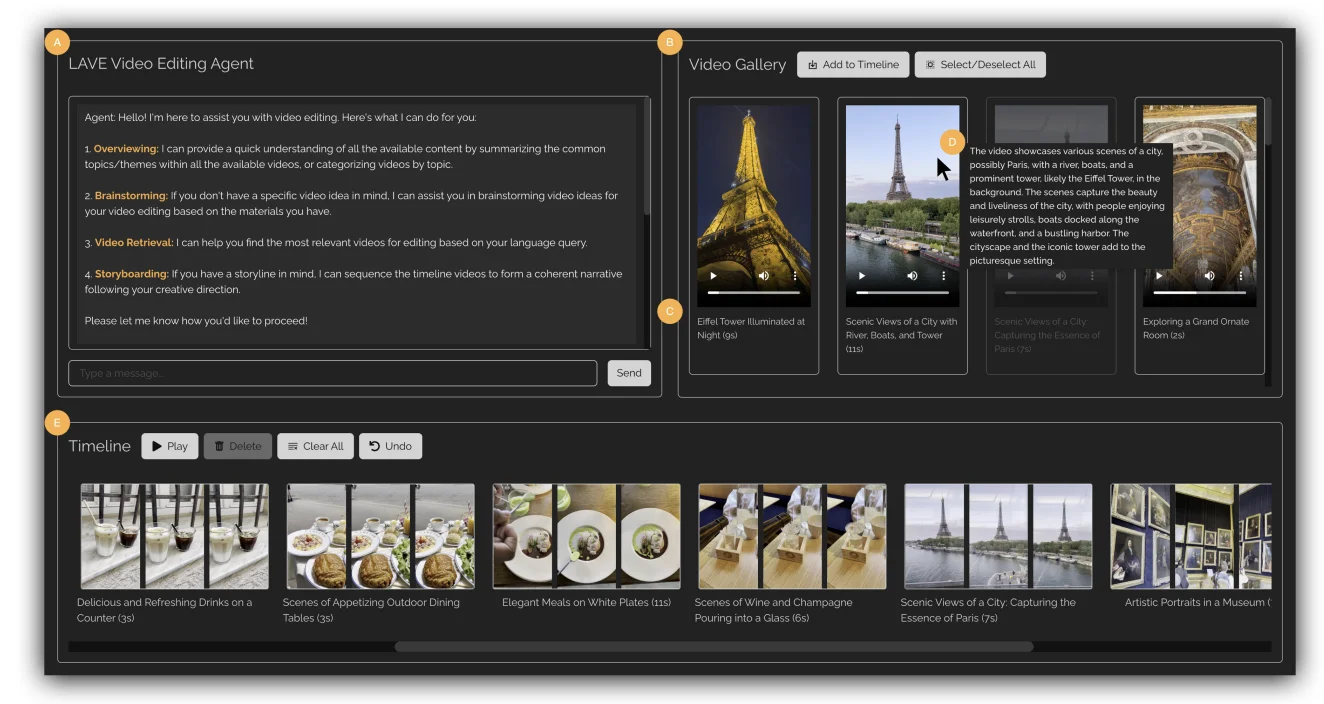Undo the last timeline action
This screenshot has height=704, width=1324.
click(390, 446)
